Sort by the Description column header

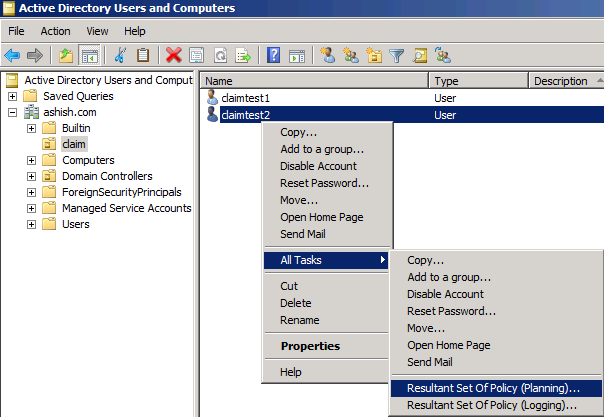click(566, 81)
